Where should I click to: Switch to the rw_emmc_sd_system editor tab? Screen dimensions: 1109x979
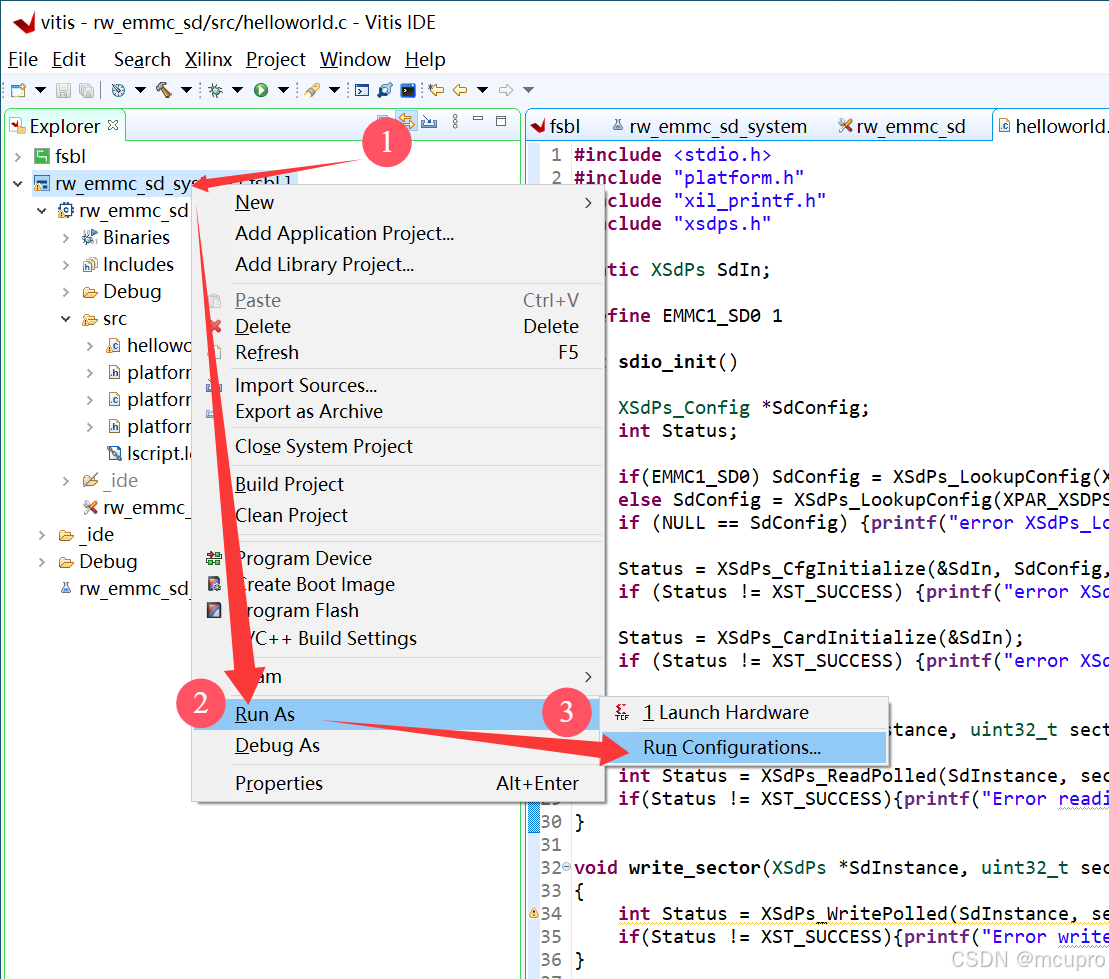[709, 127]
